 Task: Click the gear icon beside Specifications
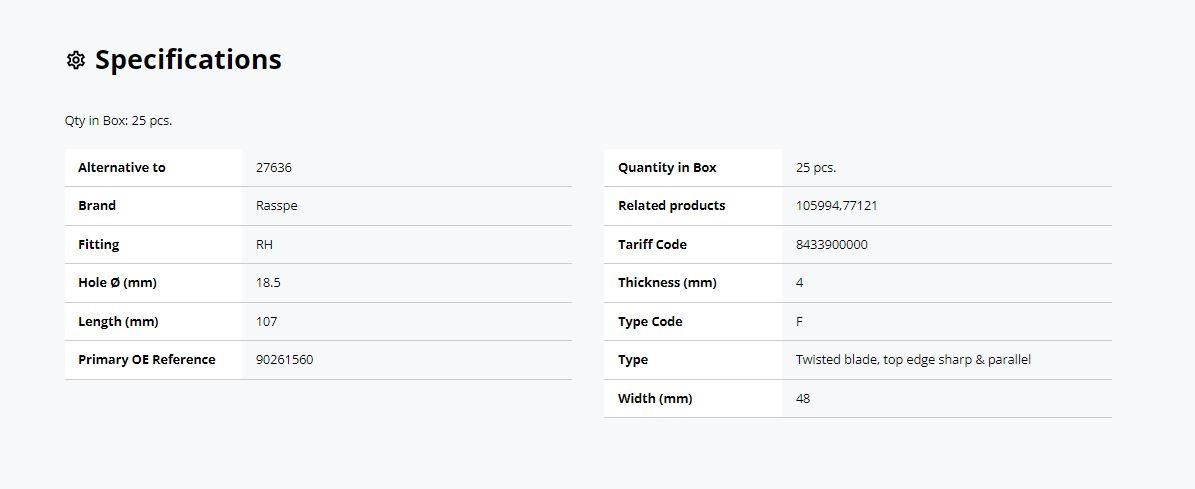[x=75, y=60]
